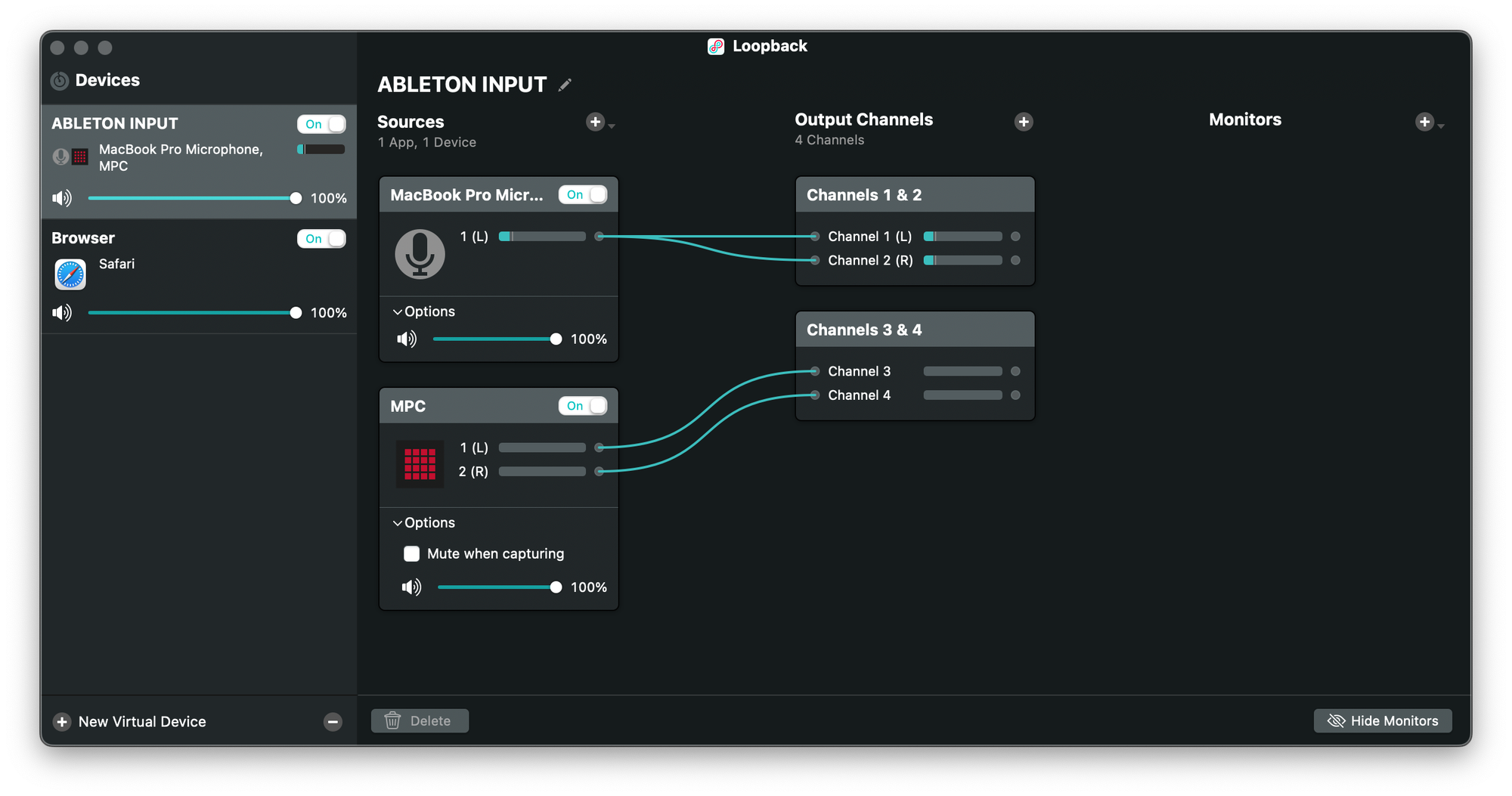The height and width of the screenshot is (796, 1512).
Task: Click the Delete button
Action: tap(420, 721)
